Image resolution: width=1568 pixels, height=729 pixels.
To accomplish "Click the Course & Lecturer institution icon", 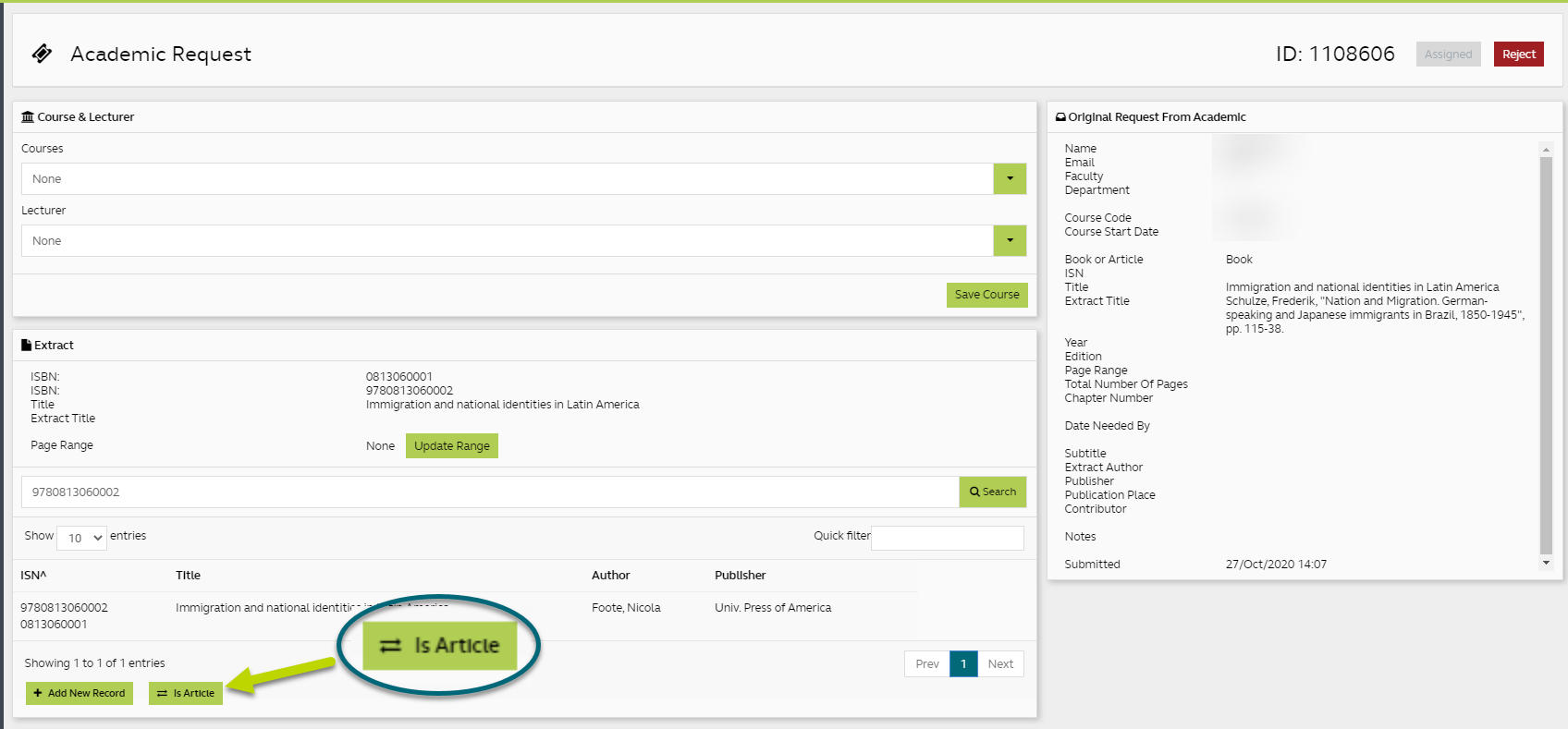I will pyautogui.click(x=28, y=117).
